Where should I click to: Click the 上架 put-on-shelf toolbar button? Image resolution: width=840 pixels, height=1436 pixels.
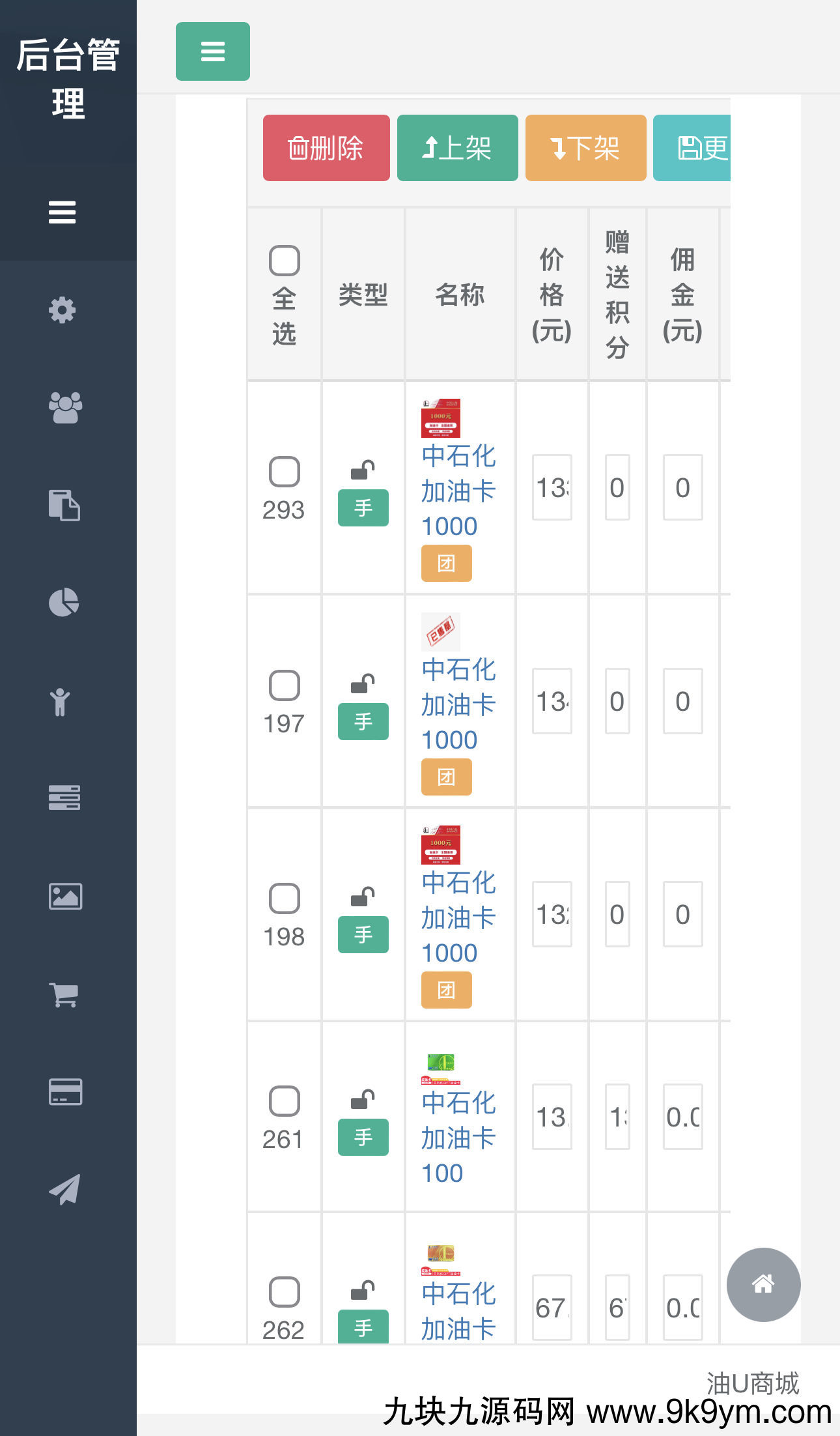pos(456,148)
